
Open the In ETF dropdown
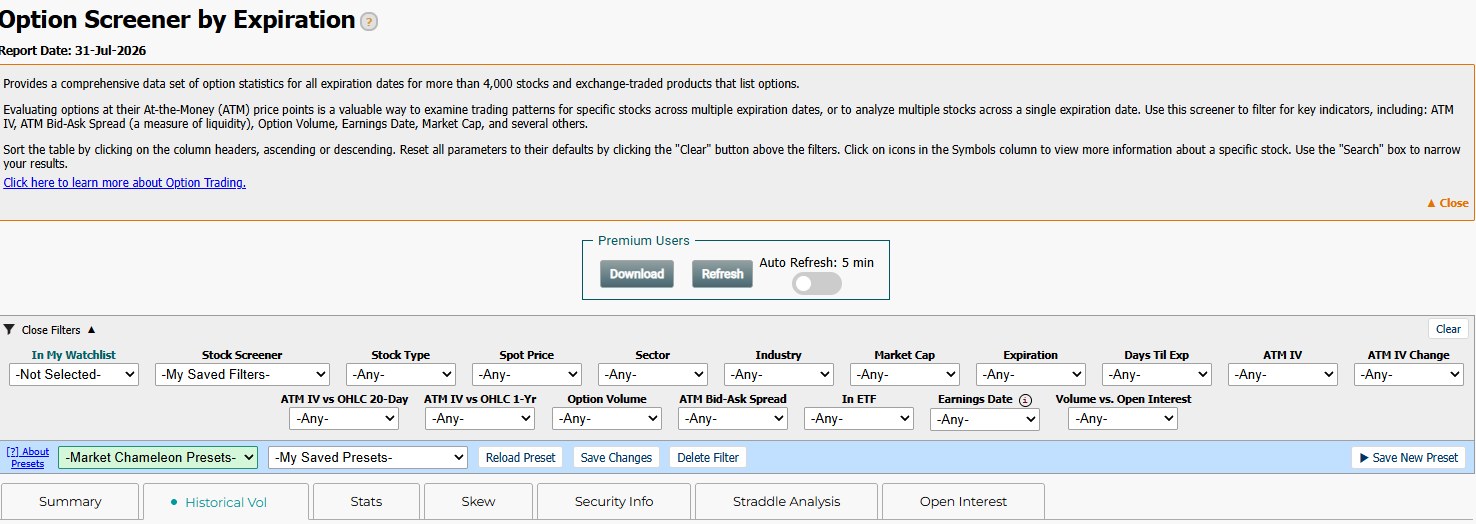859,418
